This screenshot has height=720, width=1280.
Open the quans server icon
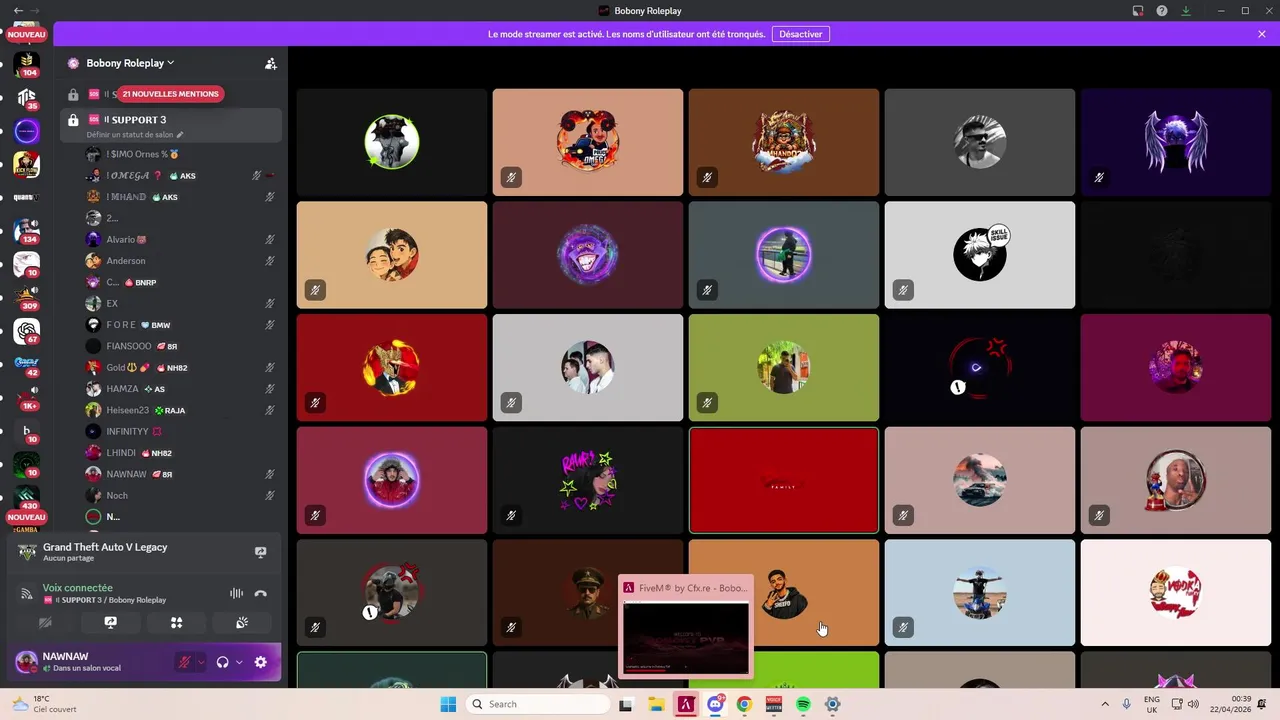[x=27, y=197]
